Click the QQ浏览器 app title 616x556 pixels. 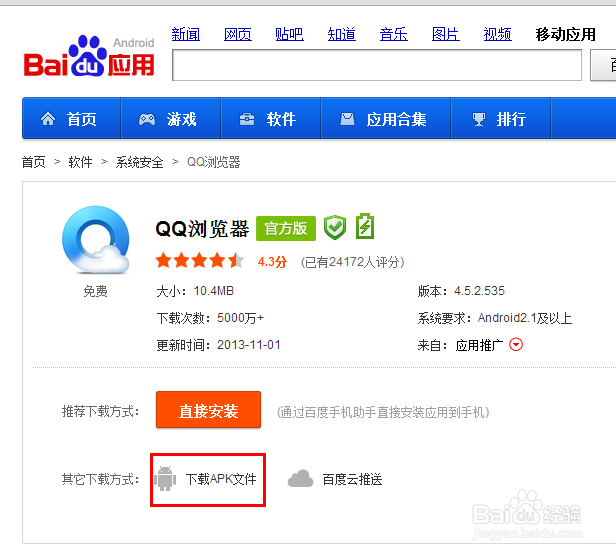(202, 228)
